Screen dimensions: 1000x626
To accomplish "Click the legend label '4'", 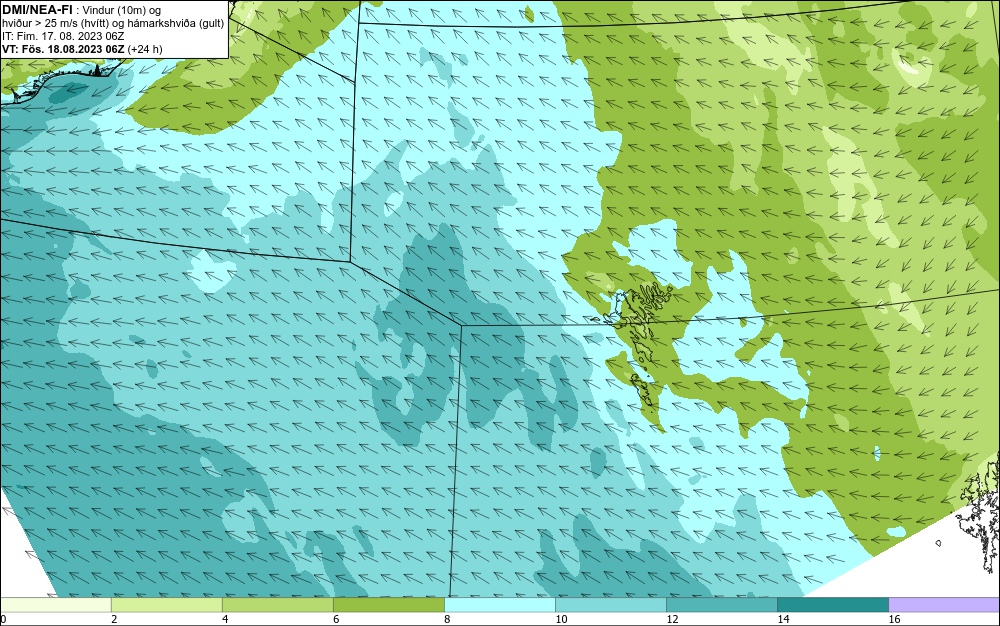I will (x=224, y=619).
